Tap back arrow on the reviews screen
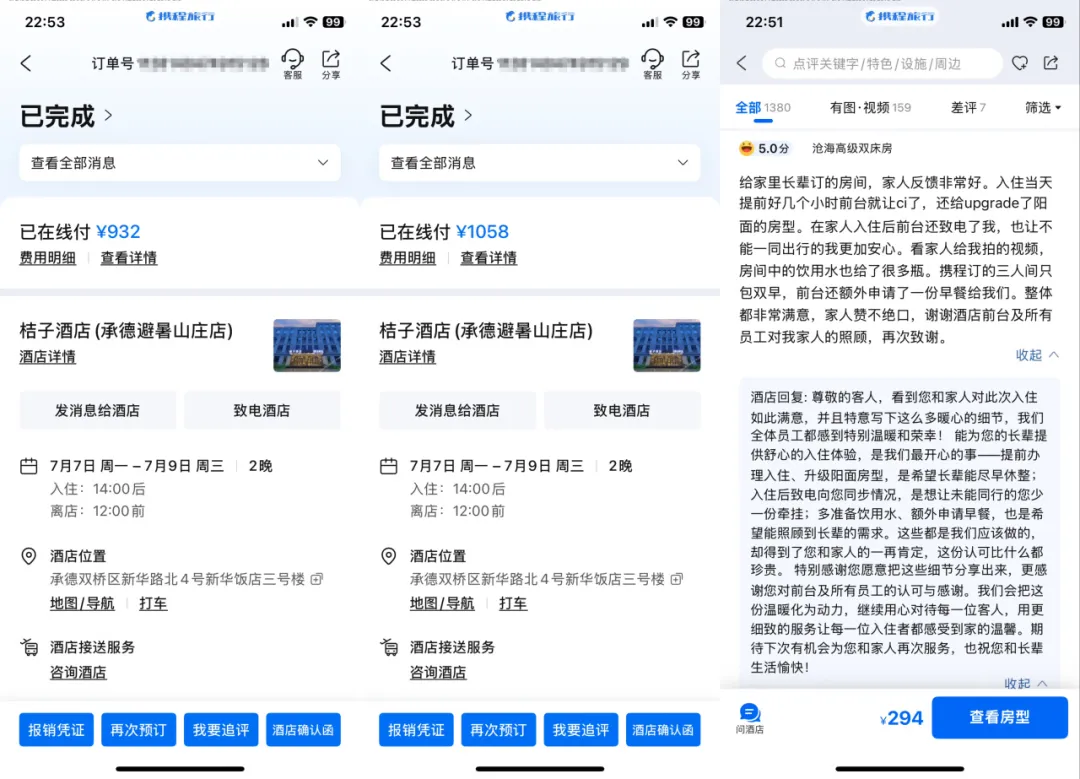Viewport: 1080px width, 779px height. [741, 63]
